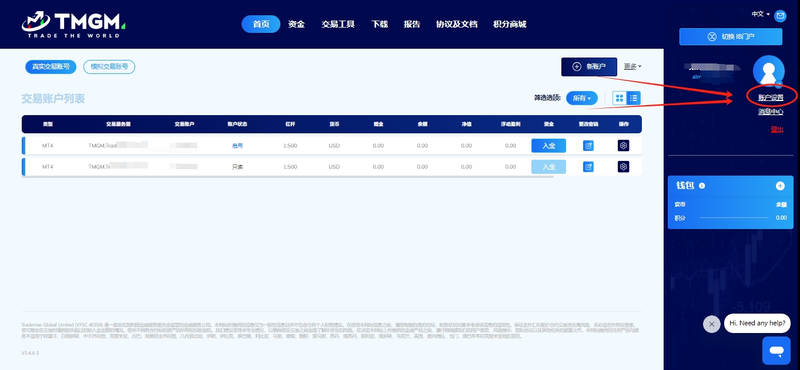Open settings gear in first MT4 row

click(623, 145)
